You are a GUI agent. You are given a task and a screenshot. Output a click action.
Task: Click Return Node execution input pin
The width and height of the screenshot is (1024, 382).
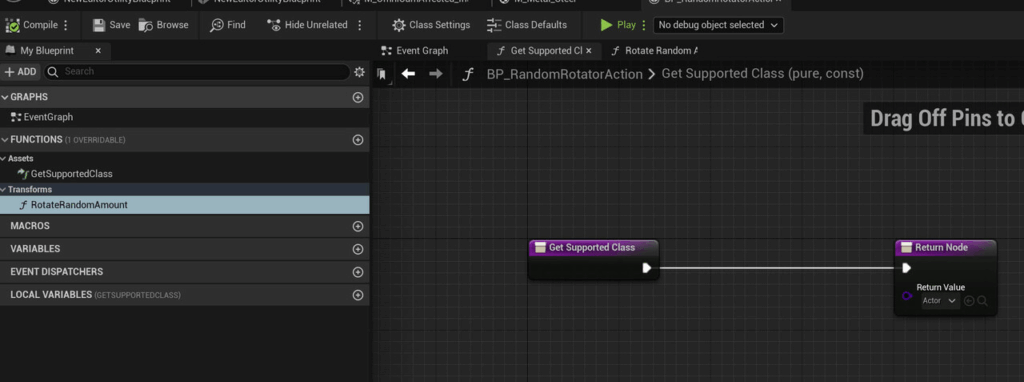point(906,268)
